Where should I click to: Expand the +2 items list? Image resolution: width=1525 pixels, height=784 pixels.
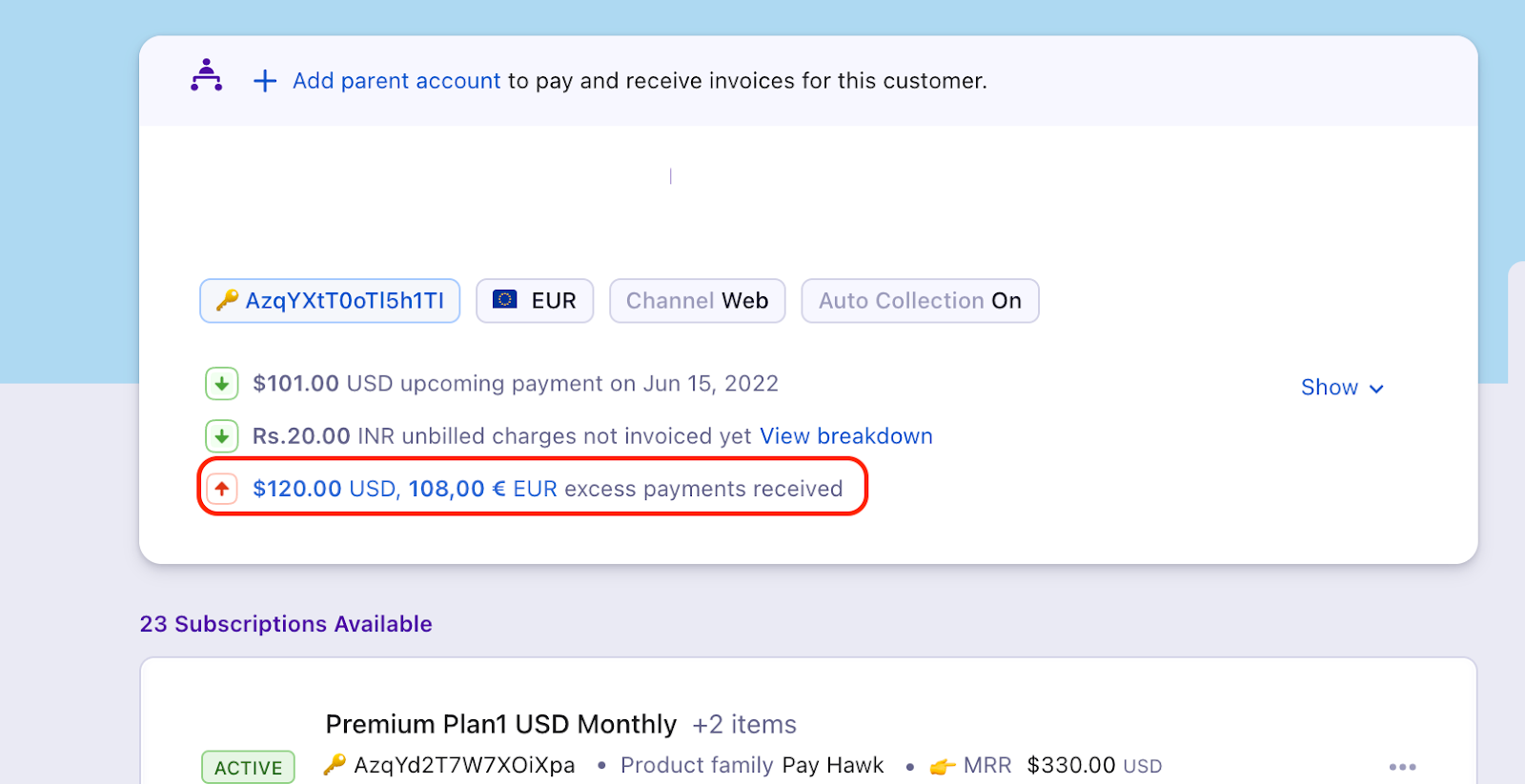point(744,725)
